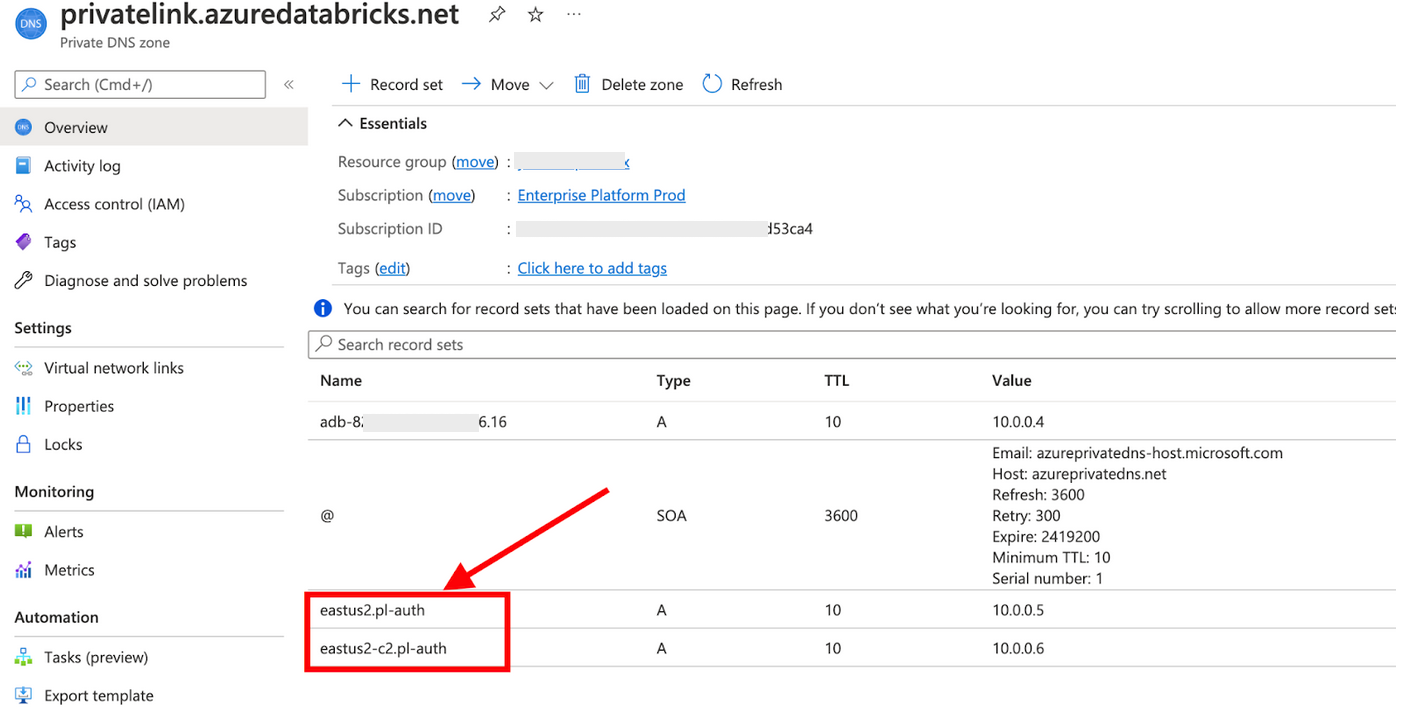Image resolution: width=1412 pixels, height=724 pixels.
Task: Click the sidebar Search (Cmd+/) box
Action: [140, 85]
